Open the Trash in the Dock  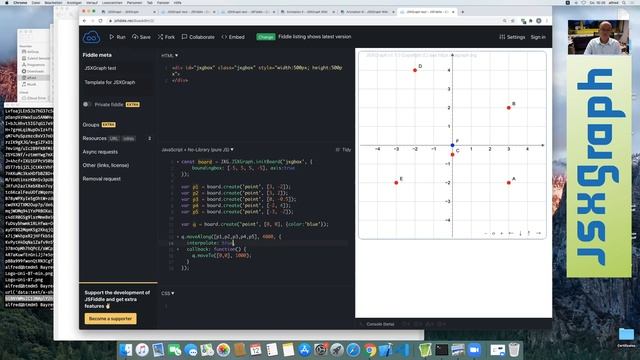pos(514,350)
